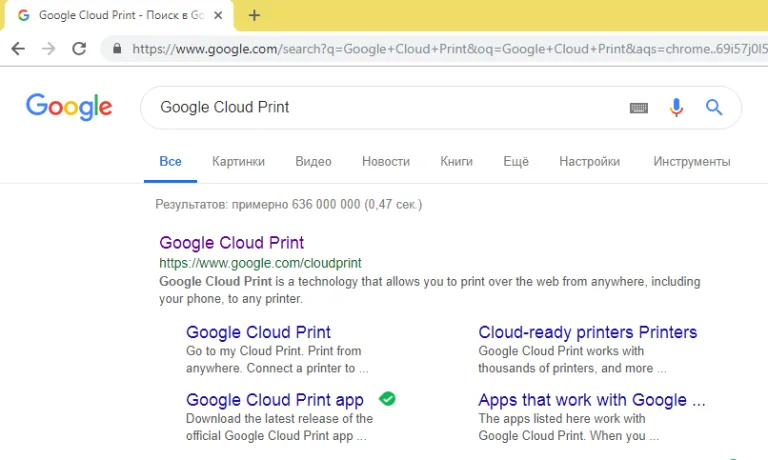Screen dimensions: 768x460
Task: Open the Google Cloud Print app sitelink
Action: [275, 400]
